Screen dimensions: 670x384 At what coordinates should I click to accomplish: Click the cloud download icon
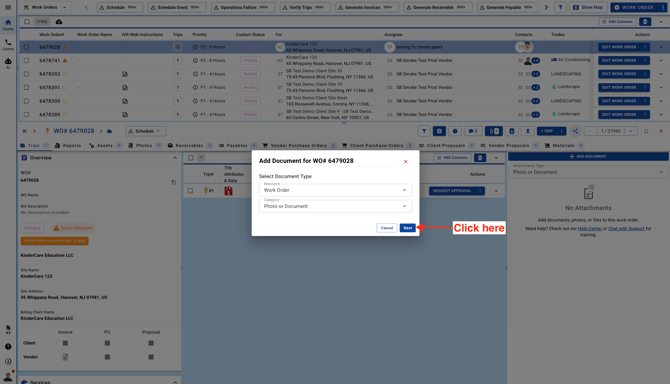click(x=59, y=21)
